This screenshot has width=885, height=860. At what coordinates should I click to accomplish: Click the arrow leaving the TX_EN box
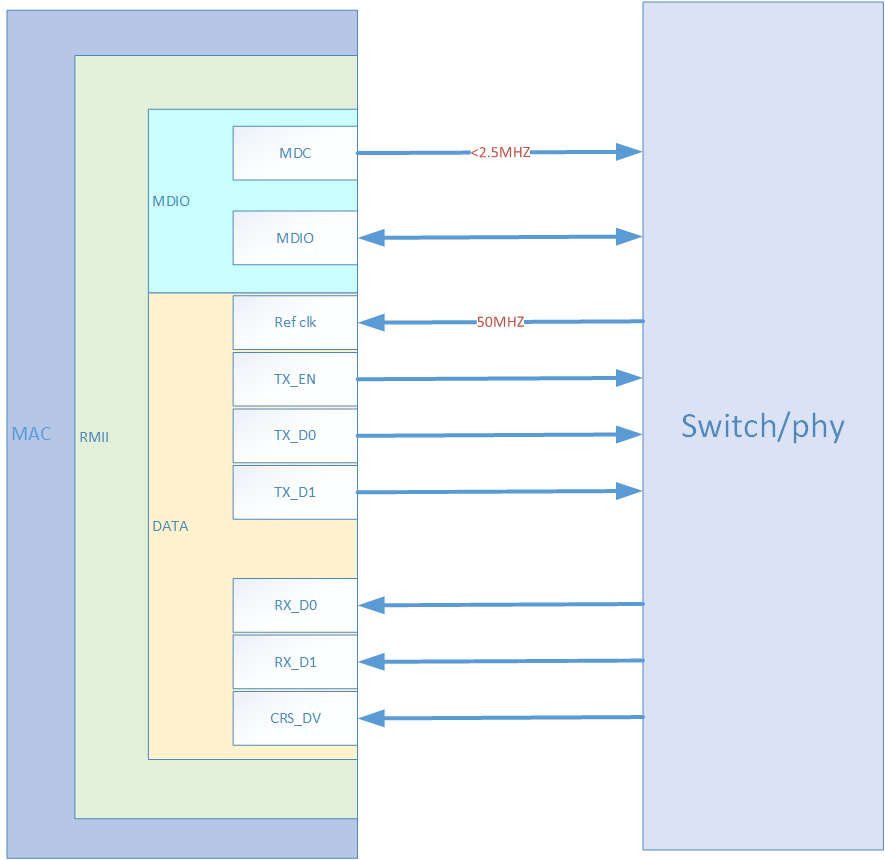click(x=500, y=378)
